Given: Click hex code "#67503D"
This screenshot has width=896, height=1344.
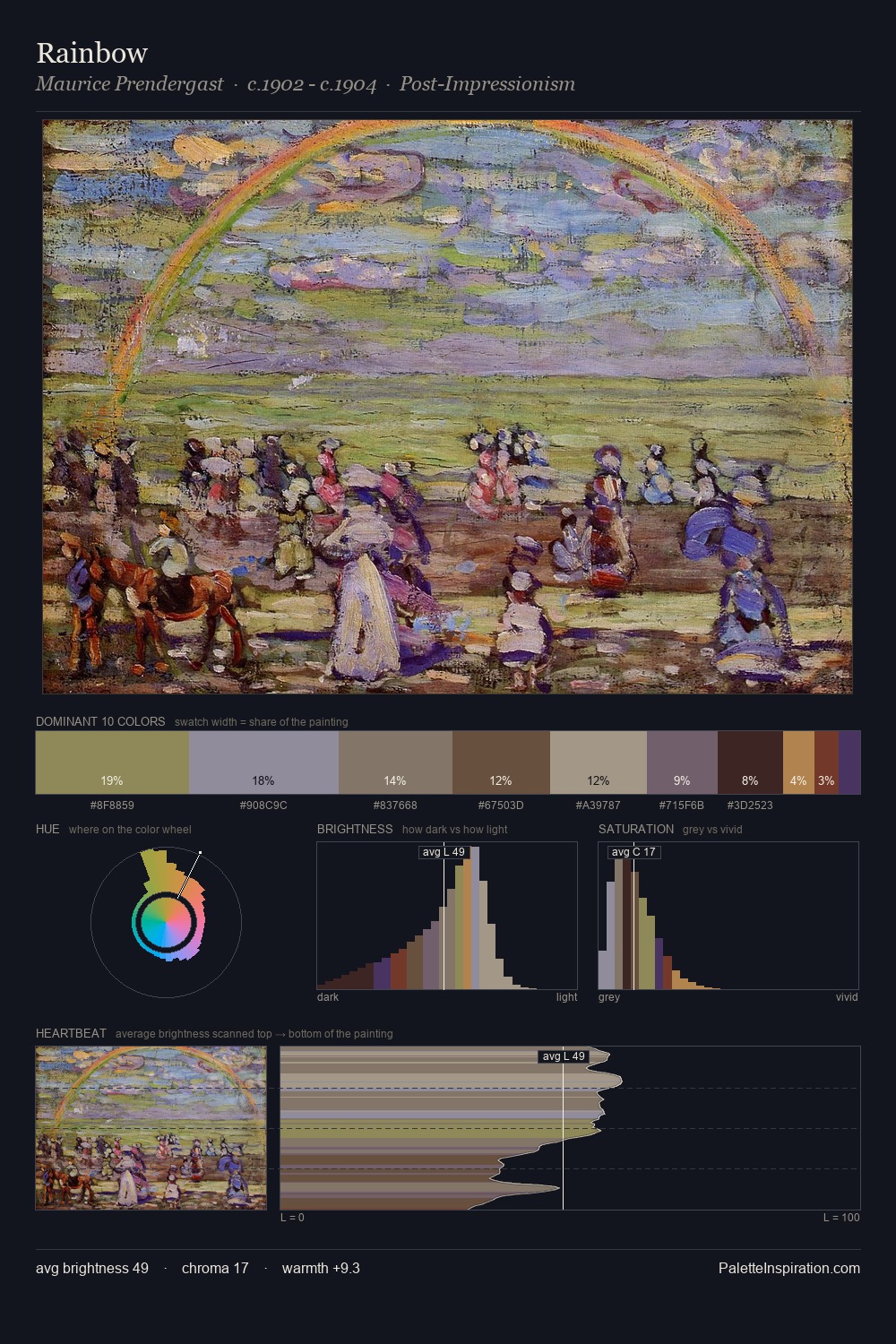Looking at the screenshot, I should [x=501, y=805].
